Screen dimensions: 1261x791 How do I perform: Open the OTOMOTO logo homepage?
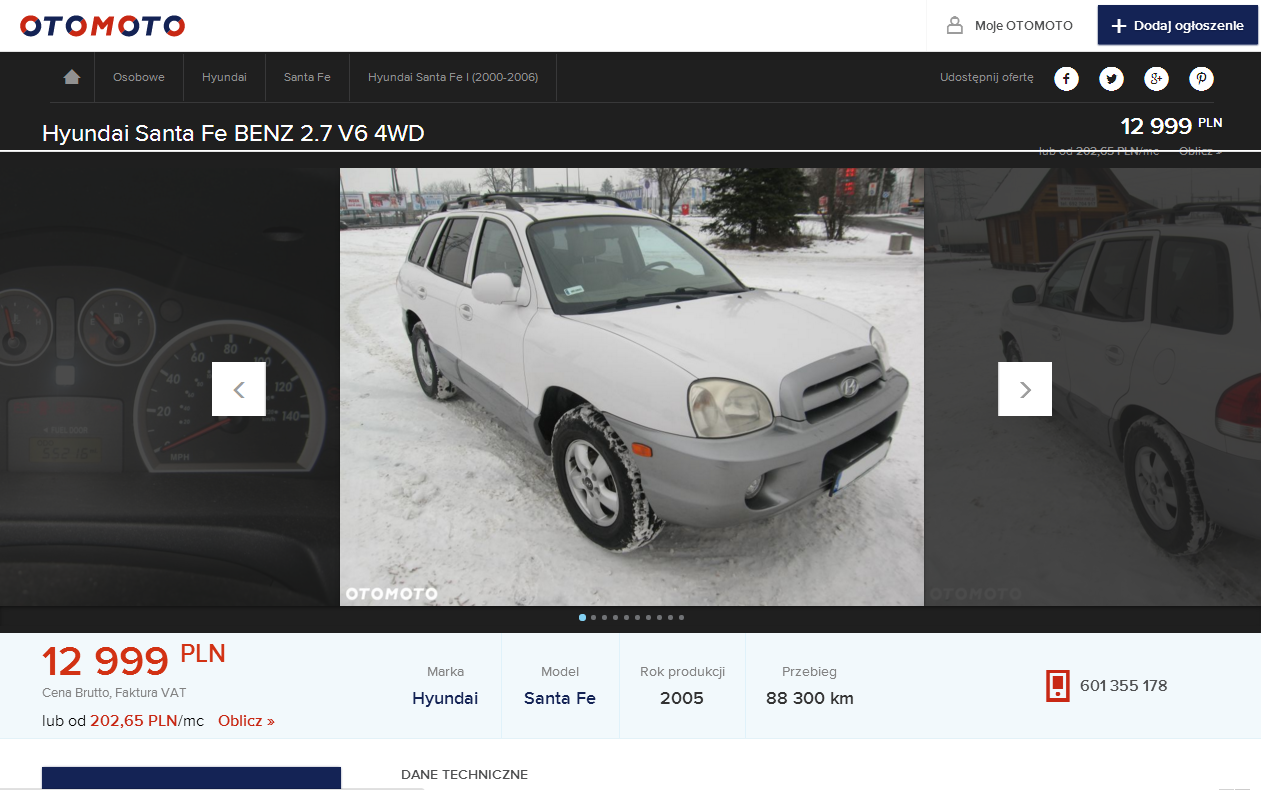click(102, 26)
